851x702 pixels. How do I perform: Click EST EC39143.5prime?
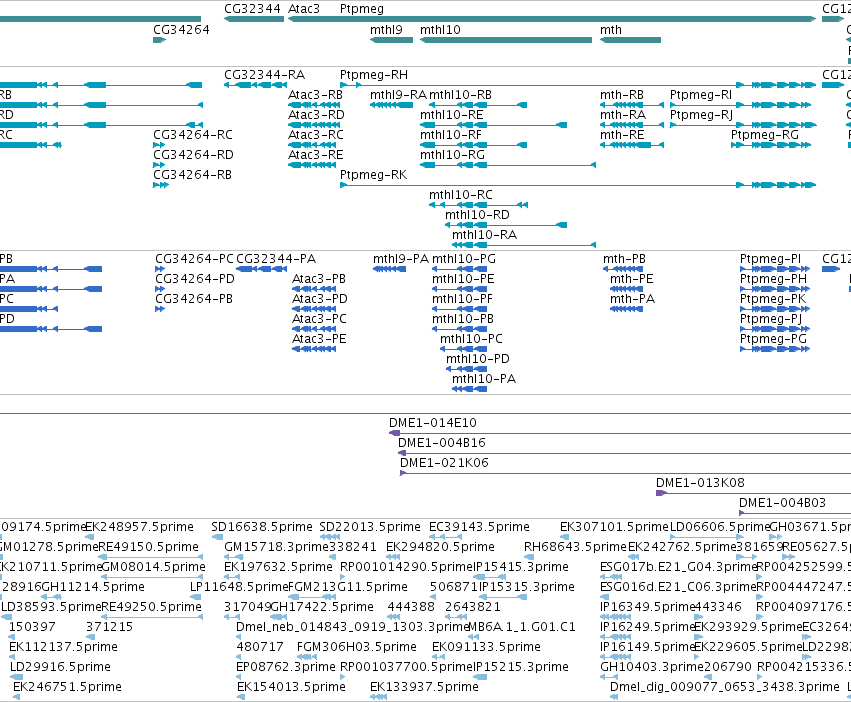pos(479,527)
